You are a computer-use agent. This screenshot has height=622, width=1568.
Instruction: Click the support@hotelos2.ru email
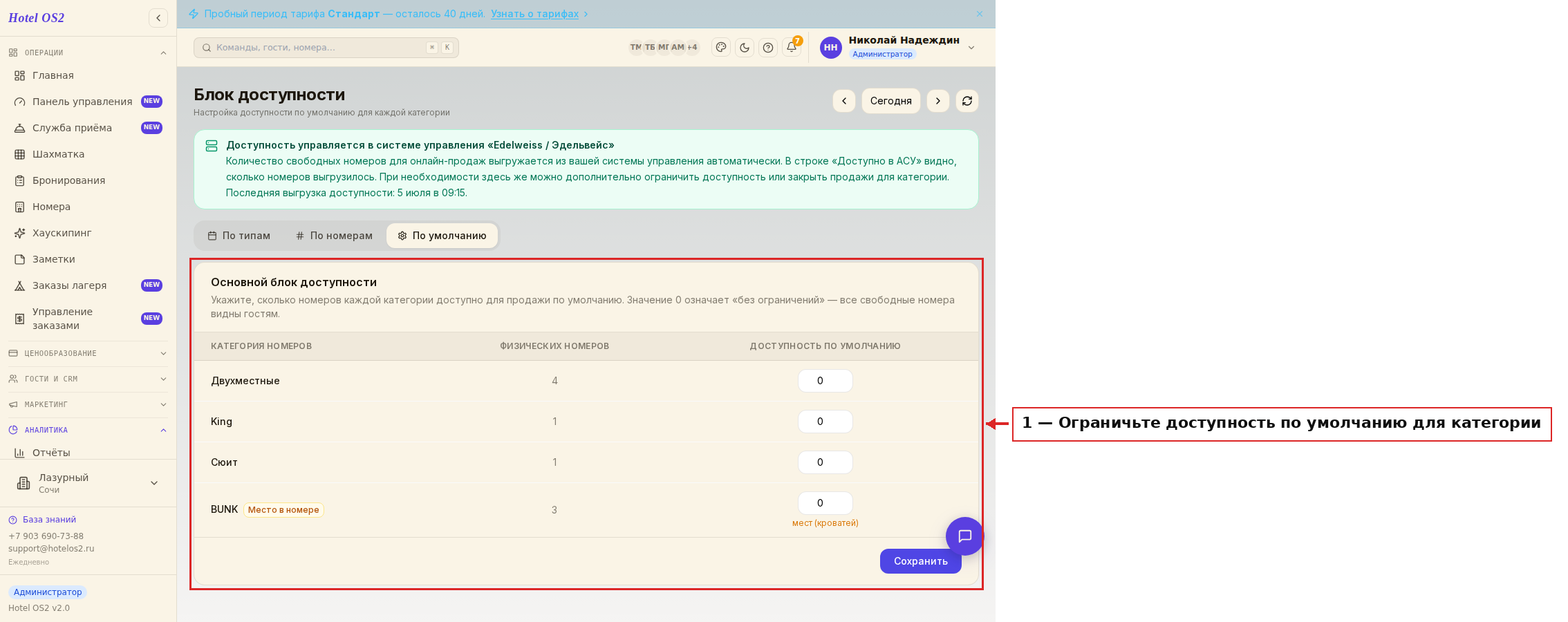point(51,549)
